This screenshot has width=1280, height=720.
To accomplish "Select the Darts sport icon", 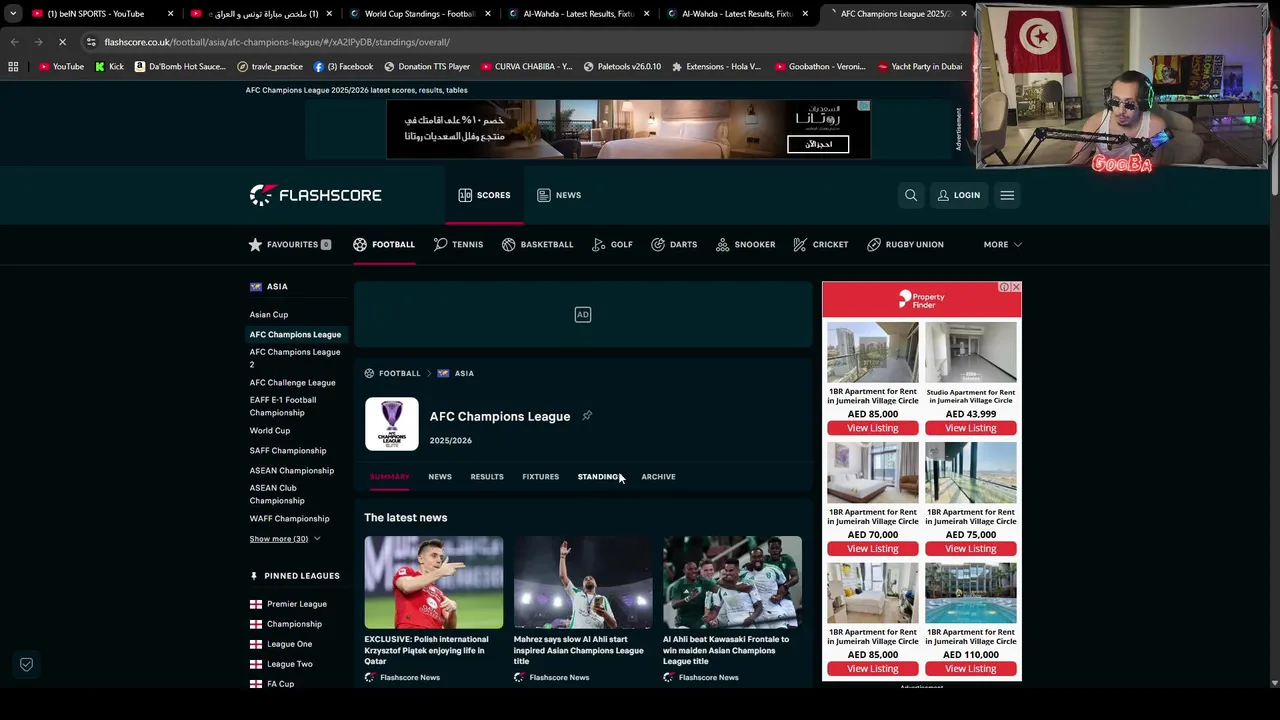I will [658, 244].
